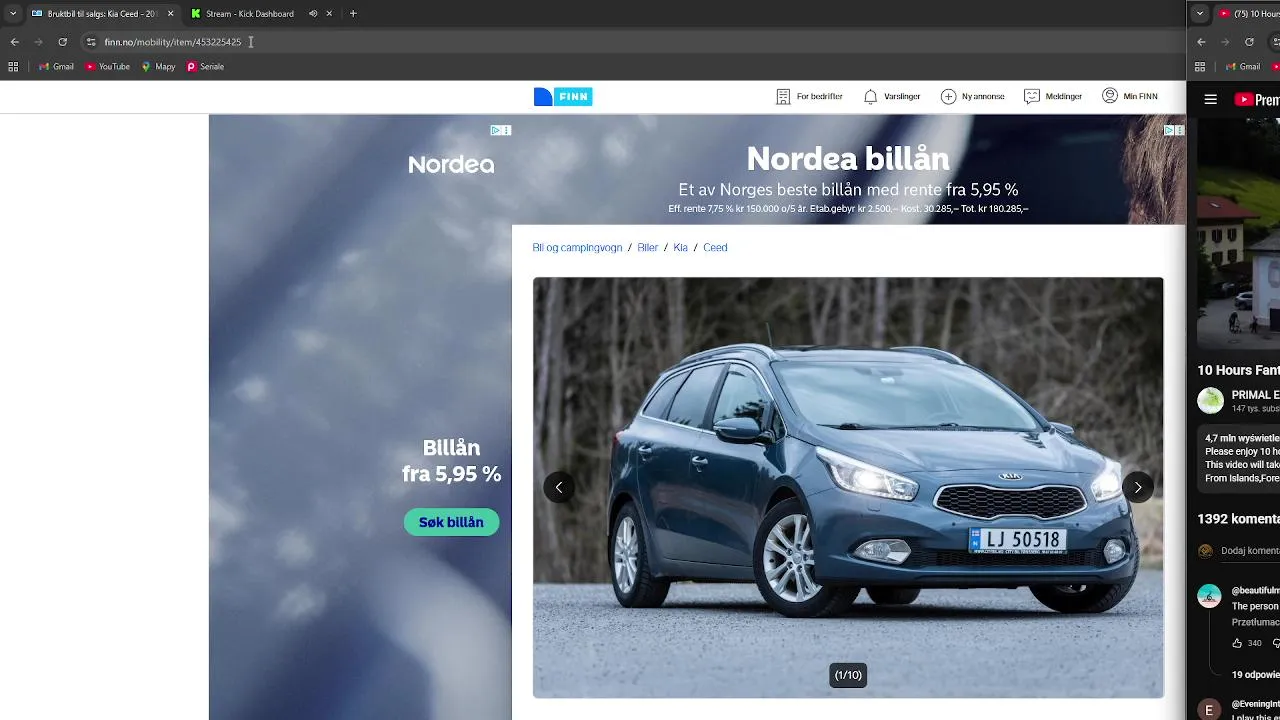1280x720 pixels.
Task: Open Seriale bookmark
Action: click(x=205, y=67)
